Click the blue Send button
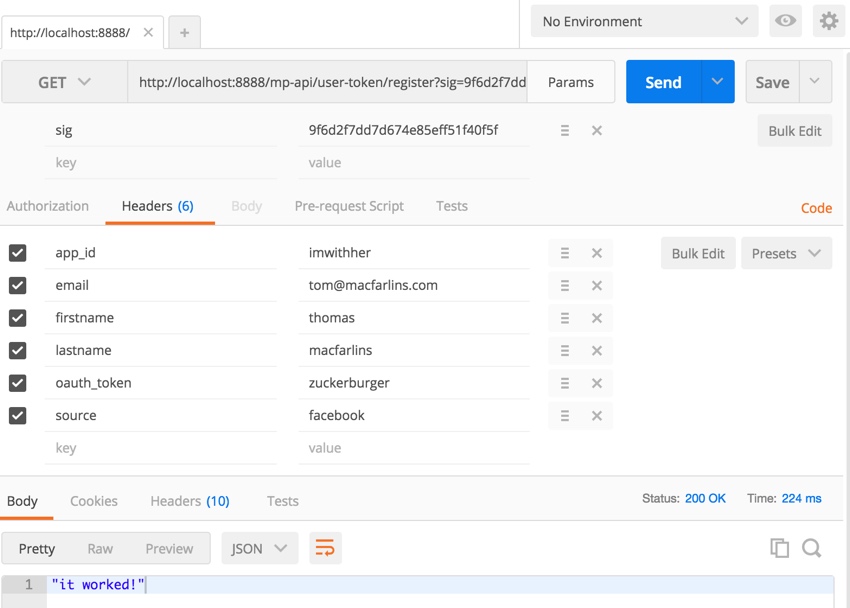The width and height of the screenshot is (850, 608). (x=662, y=82)
